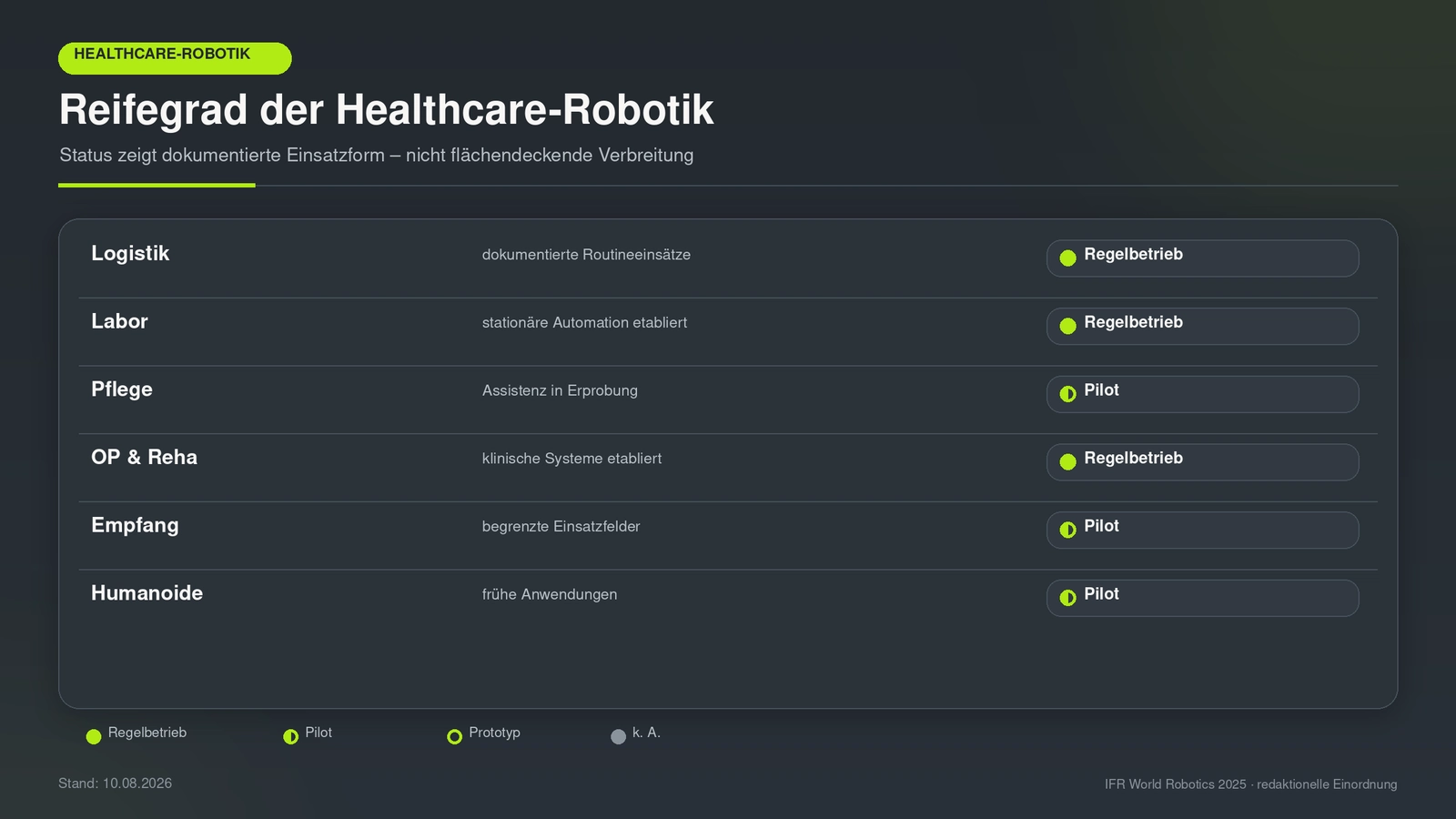Click the Pilot status pill for Empfang
This screenshot has height=819, width=1456.
tap(1203, 530)
